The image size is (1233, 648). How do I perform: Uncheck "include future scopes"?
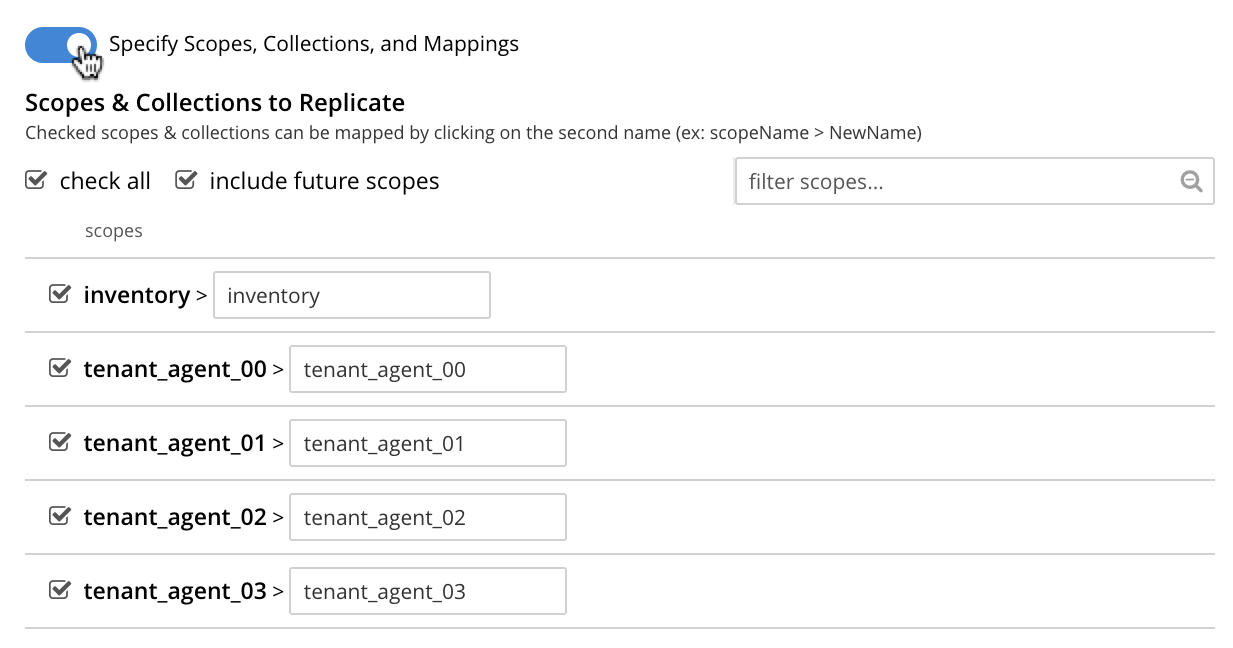(x=186, y=179)
